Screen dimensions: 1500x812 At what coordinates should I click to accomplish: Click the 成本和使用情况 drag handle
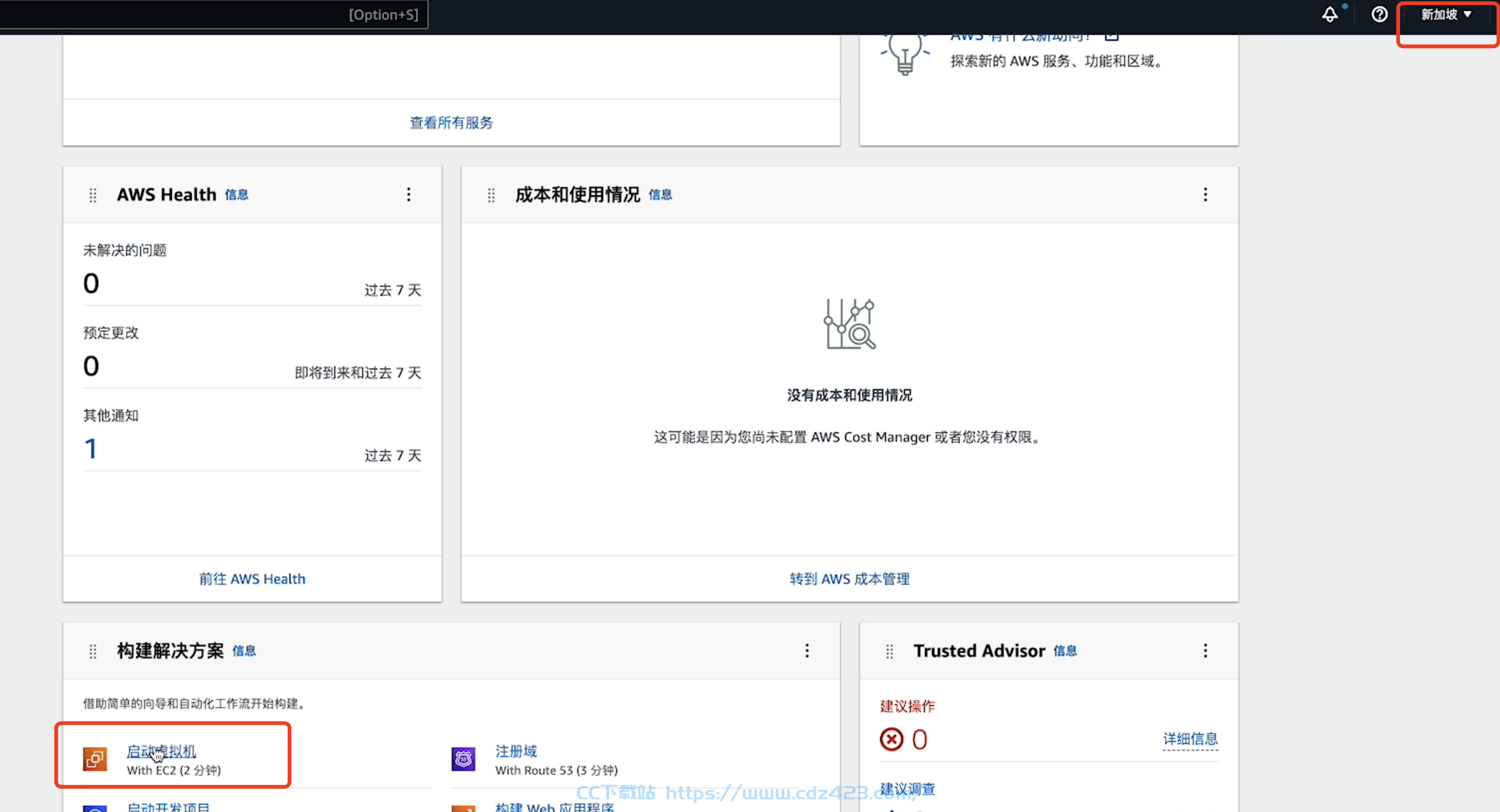[x=491, y=195]
